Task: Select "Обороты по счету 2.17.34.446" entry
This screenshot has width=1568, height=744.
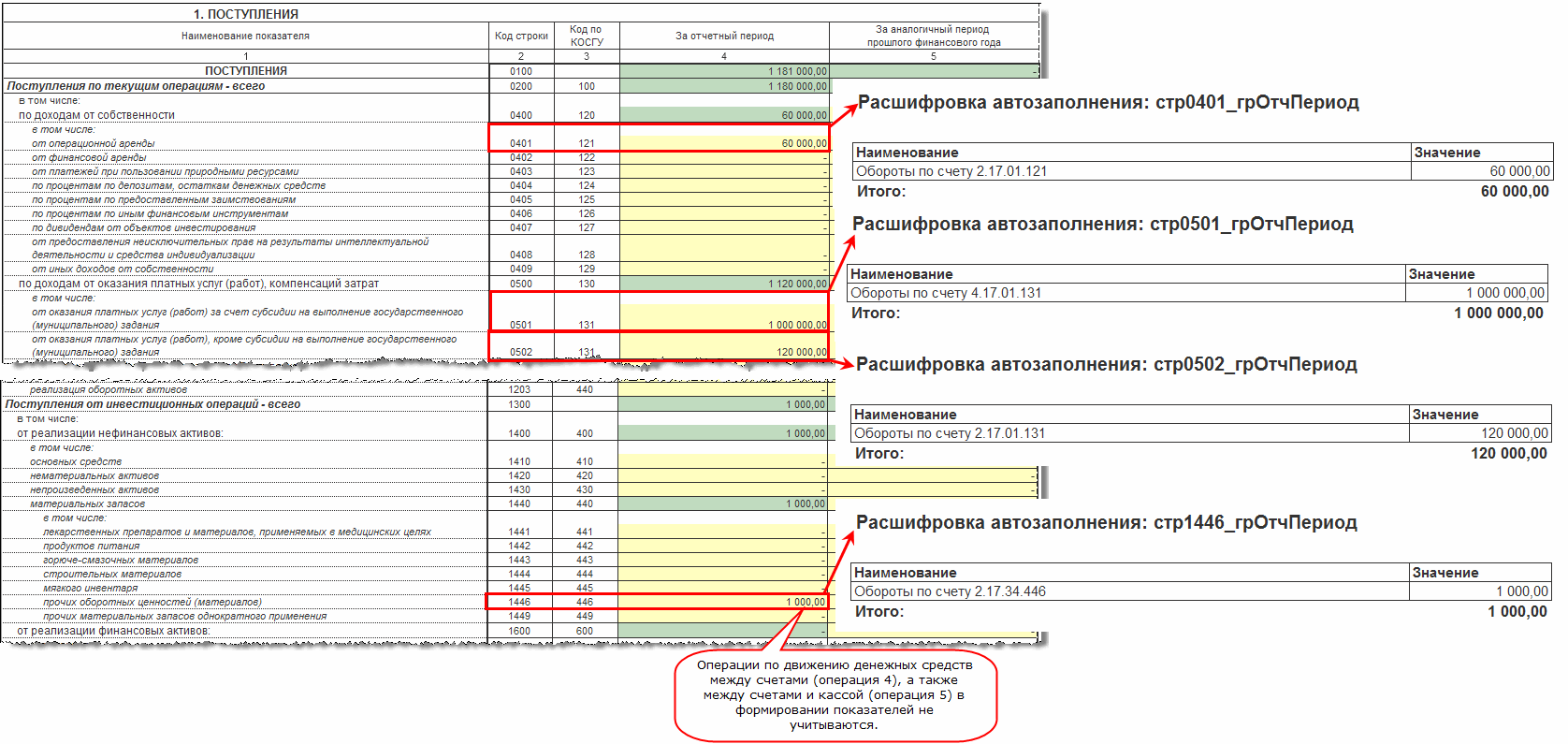Action: coord(950,591)
